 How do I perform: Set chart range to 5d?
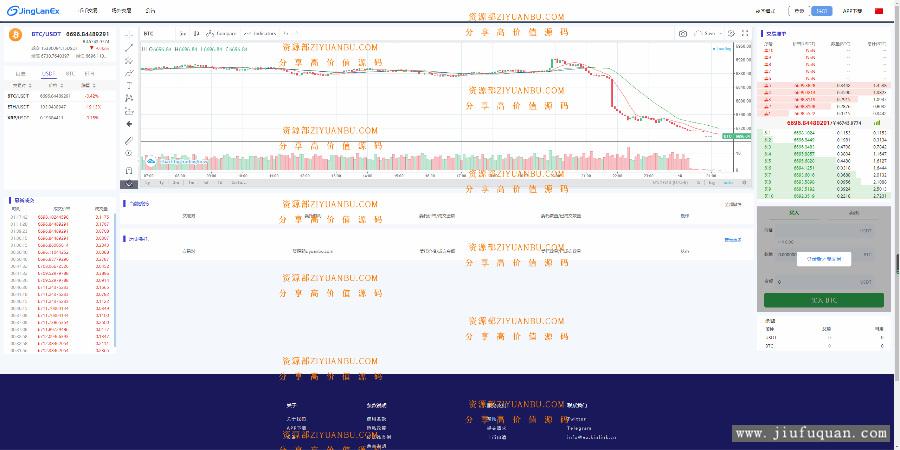pos(205,183)
